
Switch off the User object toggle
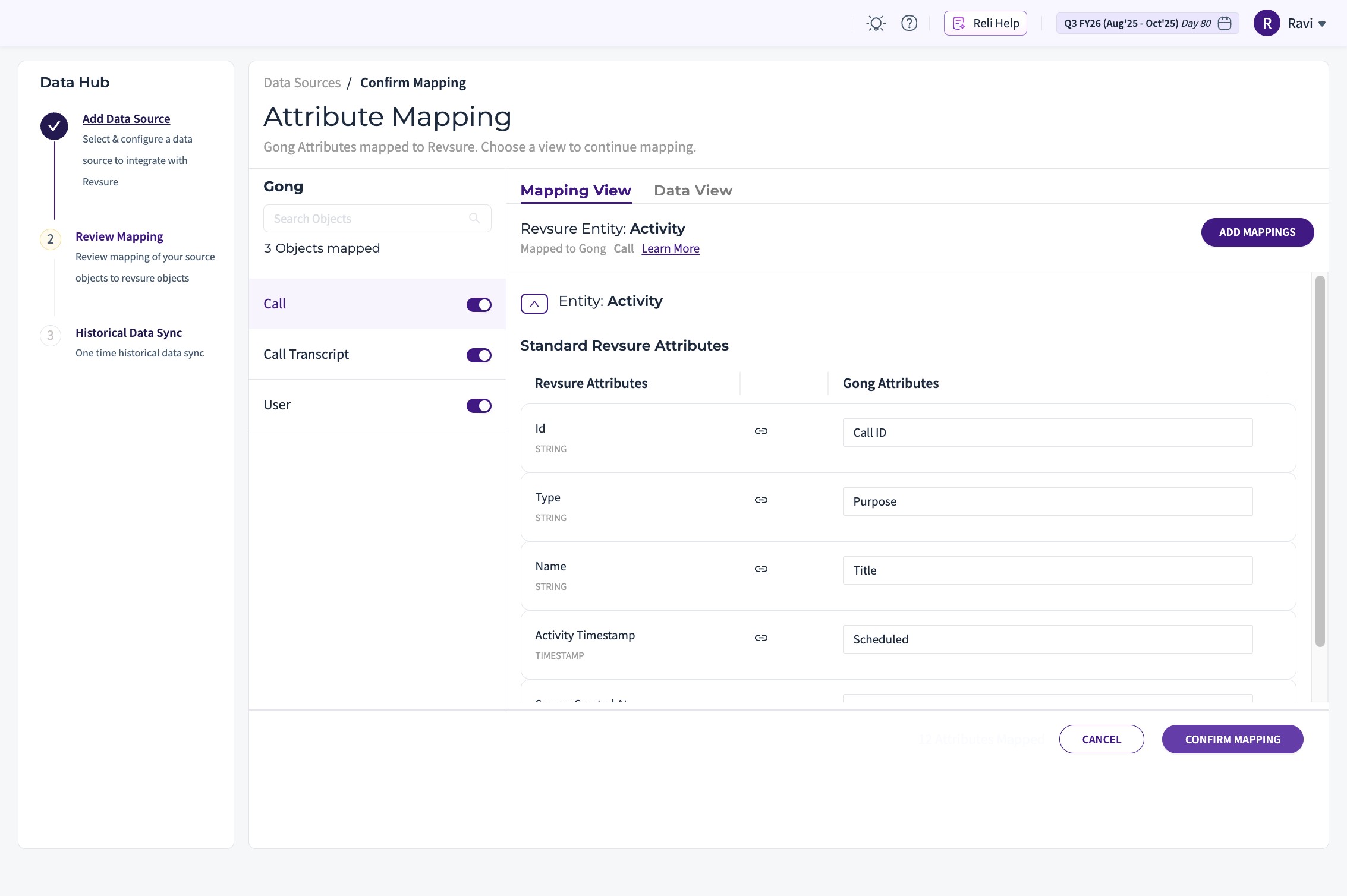479,406
